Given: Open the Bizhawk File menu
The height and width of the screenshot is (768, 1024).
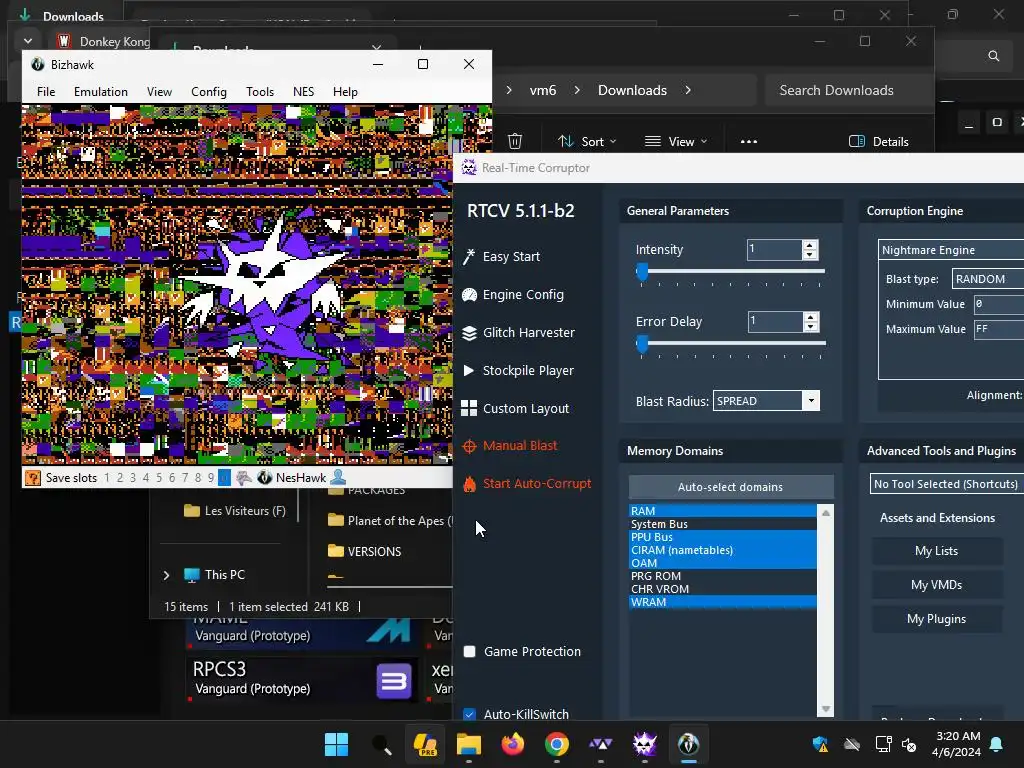Looking at the screenshot, I should point(46,92).
